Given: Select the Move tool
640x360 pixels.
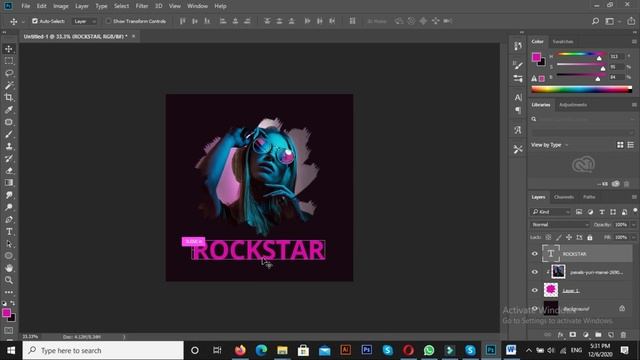Looking at the screenshot, I should point(9,49).
